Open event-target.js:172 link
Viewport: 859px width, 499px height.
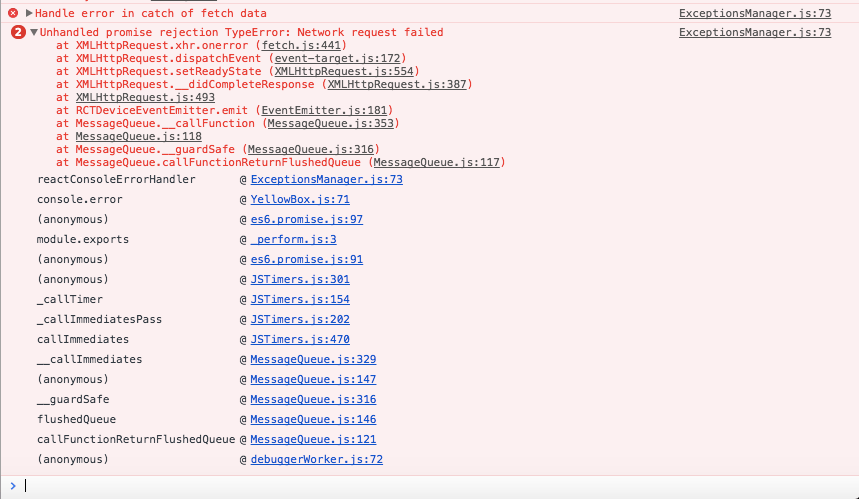(337, 59)
